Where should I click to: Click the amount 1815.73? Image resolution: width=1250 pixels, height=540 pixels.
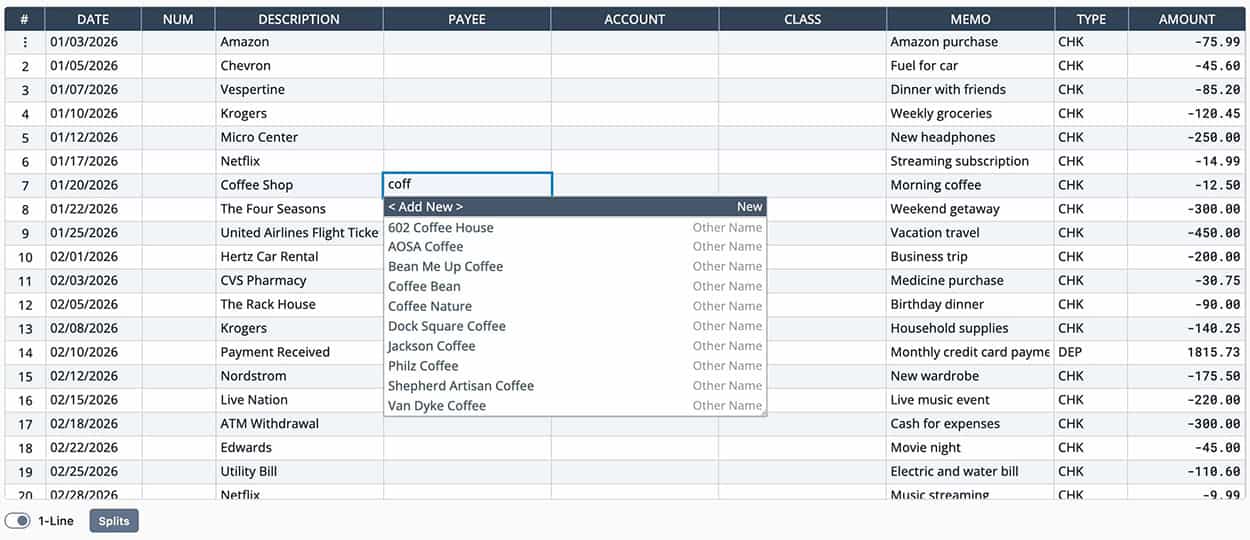[1187, 352]
